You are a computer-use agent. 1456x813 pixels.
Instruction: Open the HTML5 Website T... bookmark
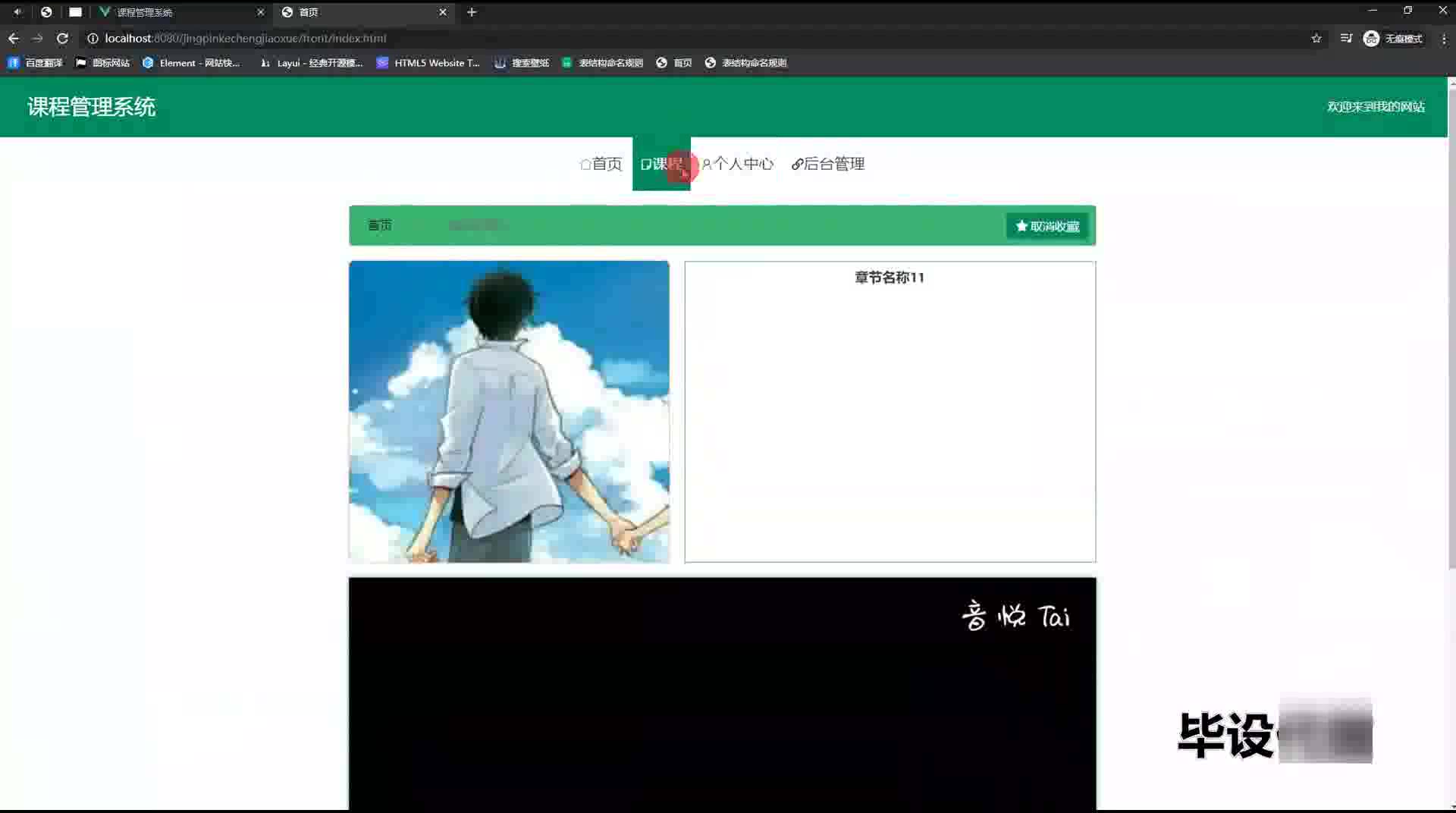(x=428, y=63)
